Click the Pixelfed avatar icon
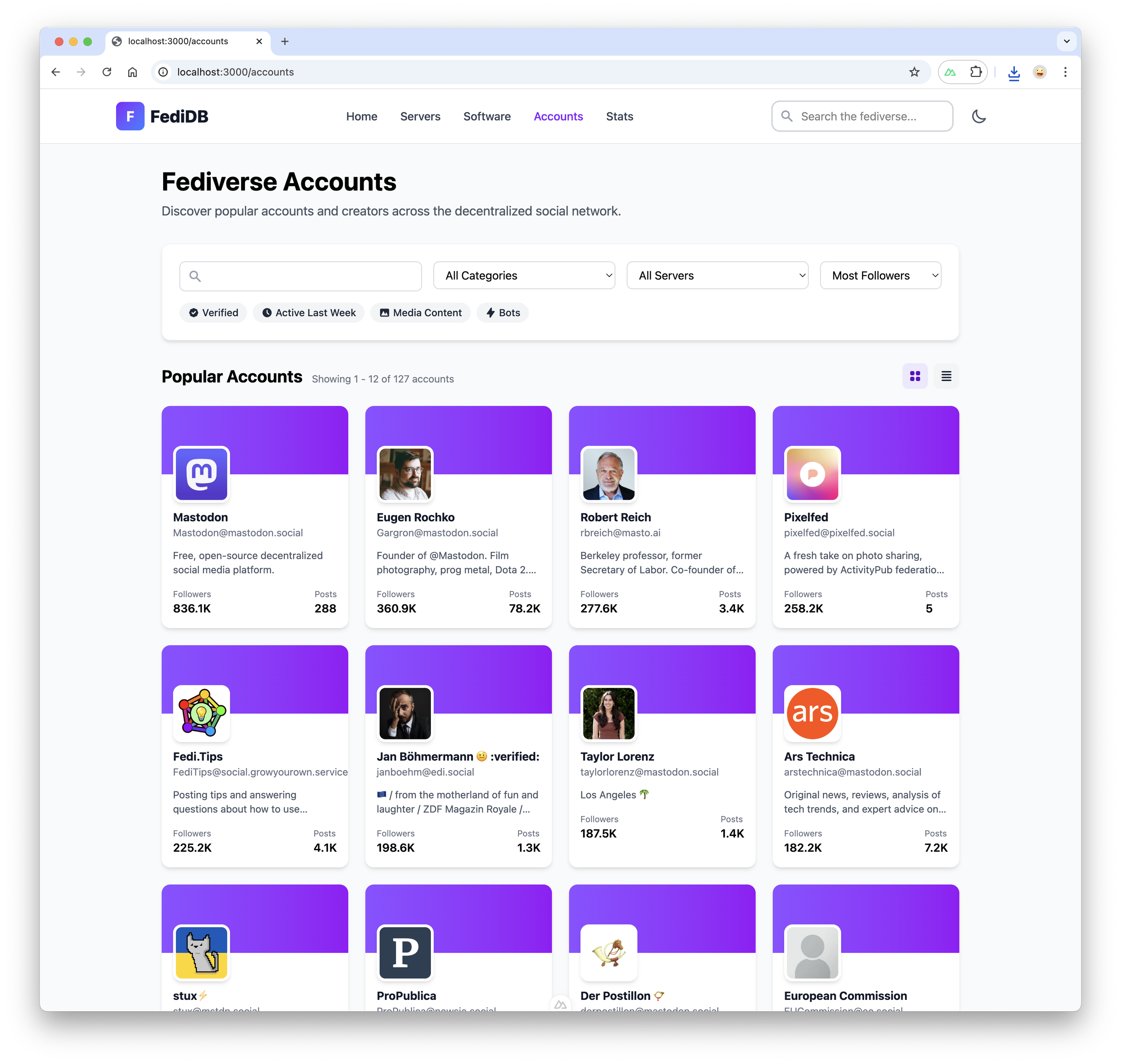Viewport: 1121px width, 1064px height. pos(812,474)
